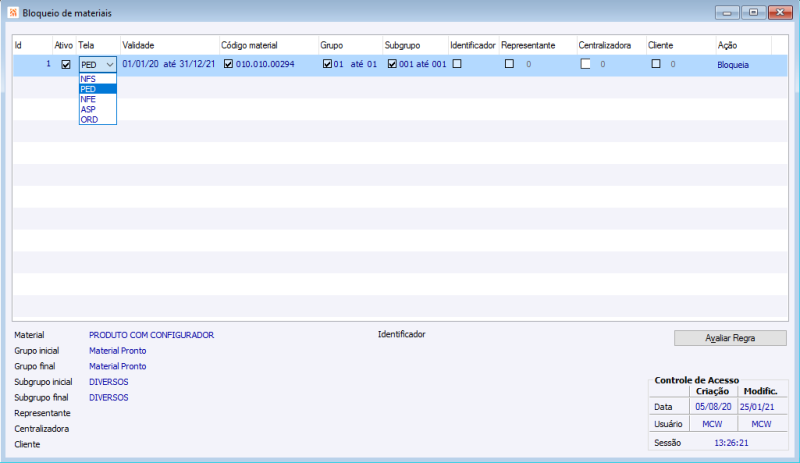Viewport: 800px width, 463px height.
Task: Click the modification user MCW
Action: point(761,424)
